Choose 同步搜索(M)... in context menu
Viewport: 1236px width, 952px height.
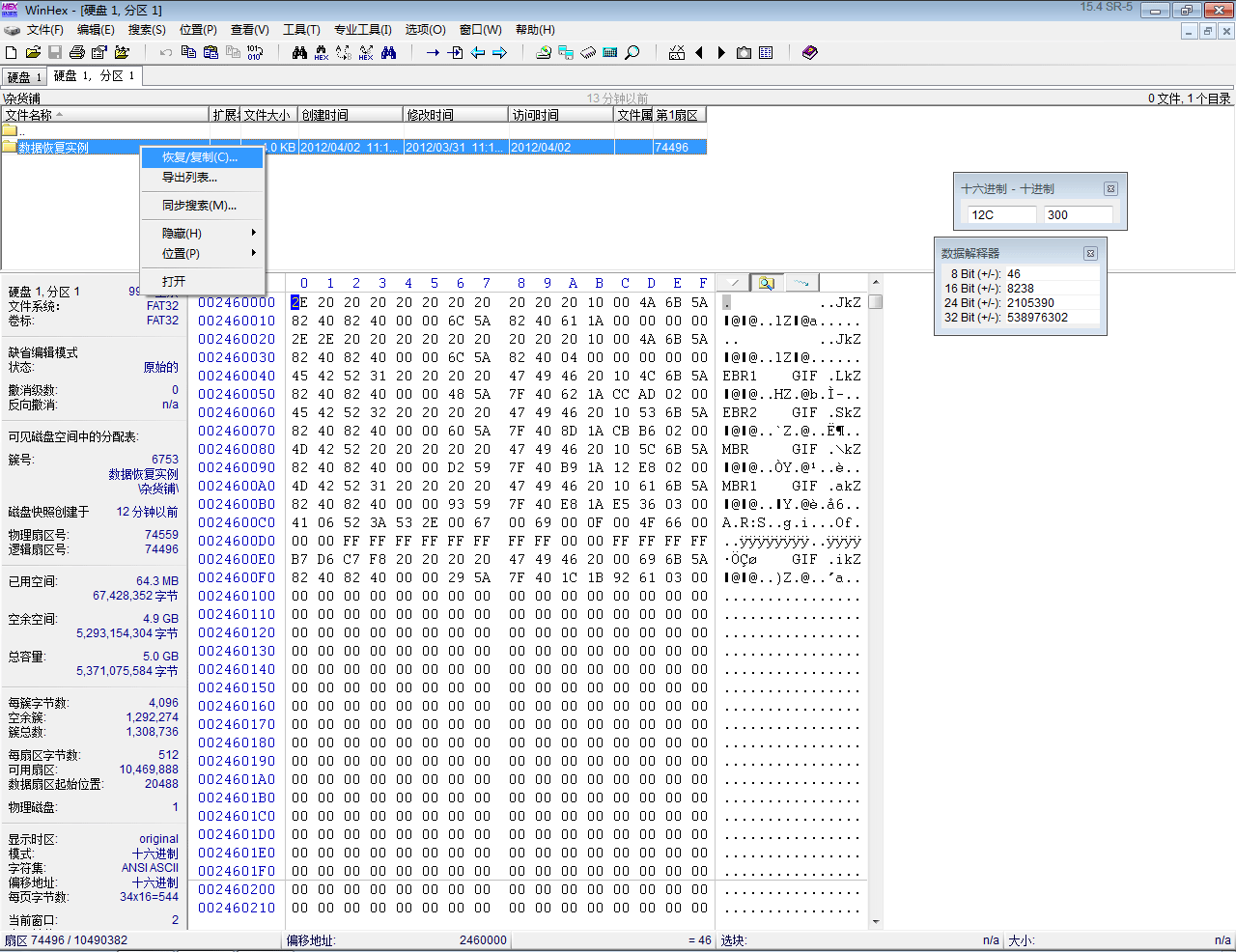[x=201, y=206]
